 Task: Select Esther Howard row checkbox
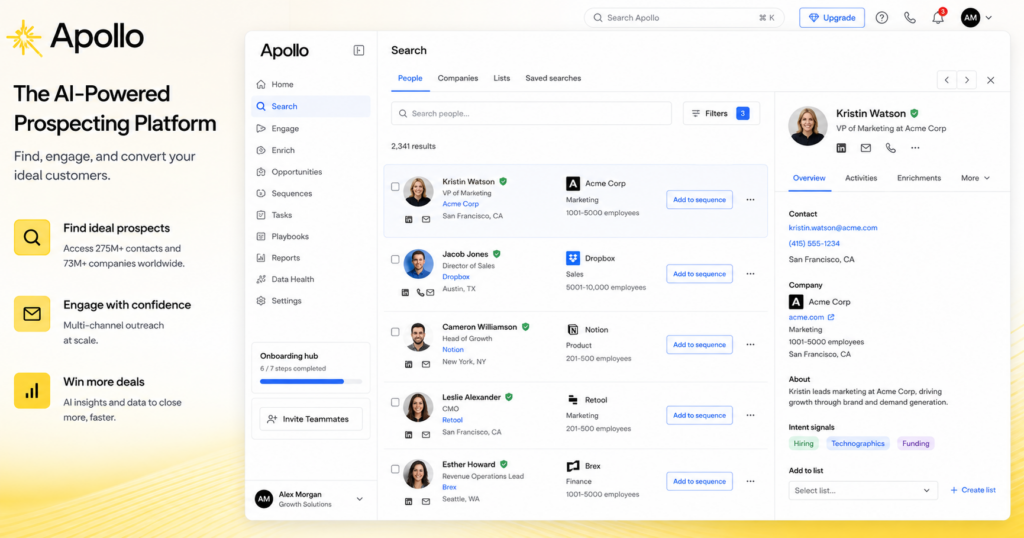click(x=395, y=469)
